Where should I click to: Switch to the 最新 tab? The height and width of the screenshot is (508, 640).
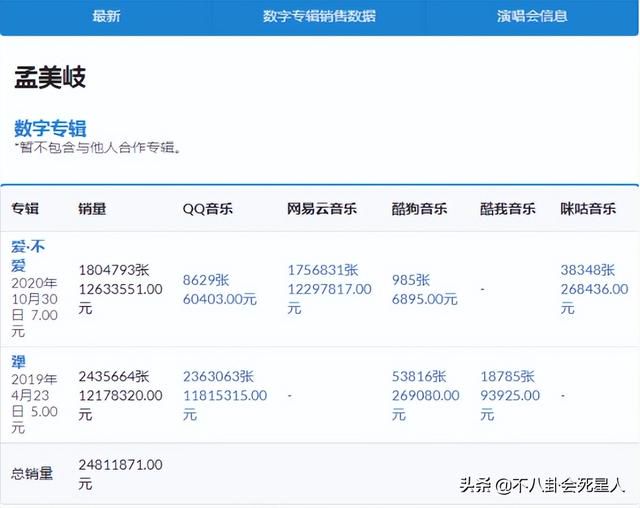(106, 16)
